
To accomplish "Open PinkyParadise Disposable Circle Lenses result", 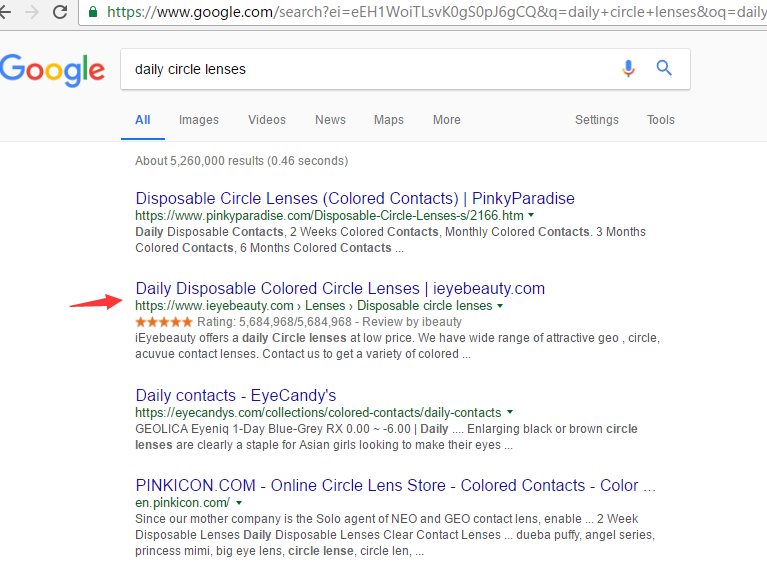I will tap(355, 199).
